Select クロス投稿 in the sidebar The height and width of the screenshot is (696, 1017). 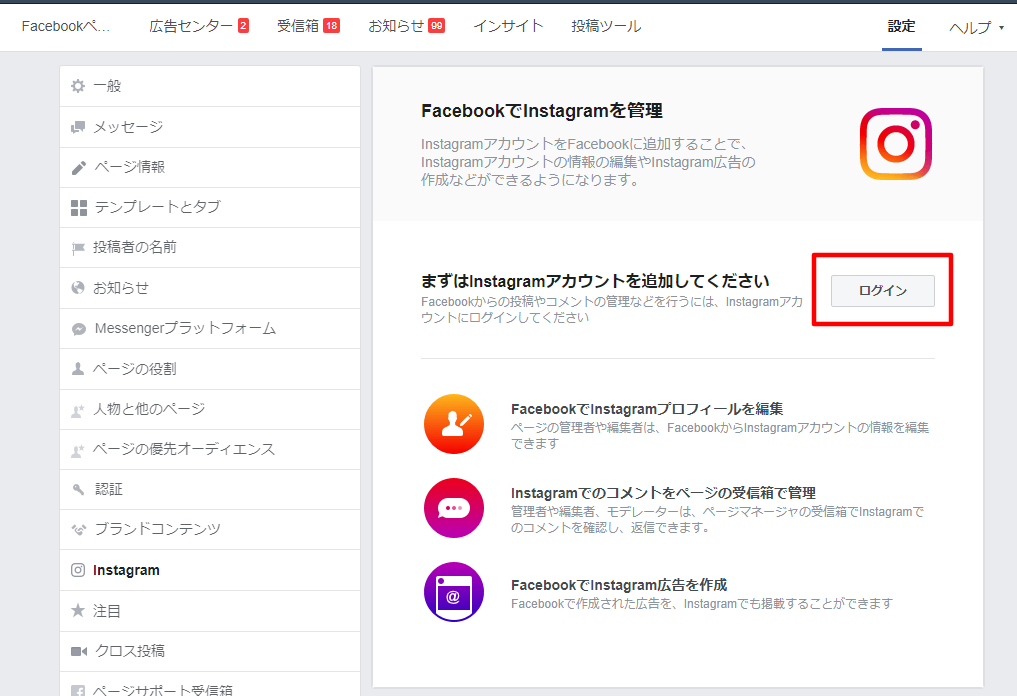tap(210, 651)
